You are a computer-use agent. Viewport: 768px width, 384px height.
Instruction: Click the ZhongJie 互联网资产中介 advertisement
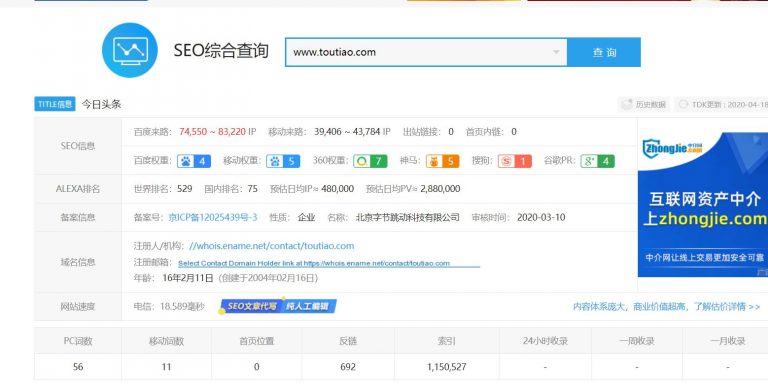tap(703, 205)
